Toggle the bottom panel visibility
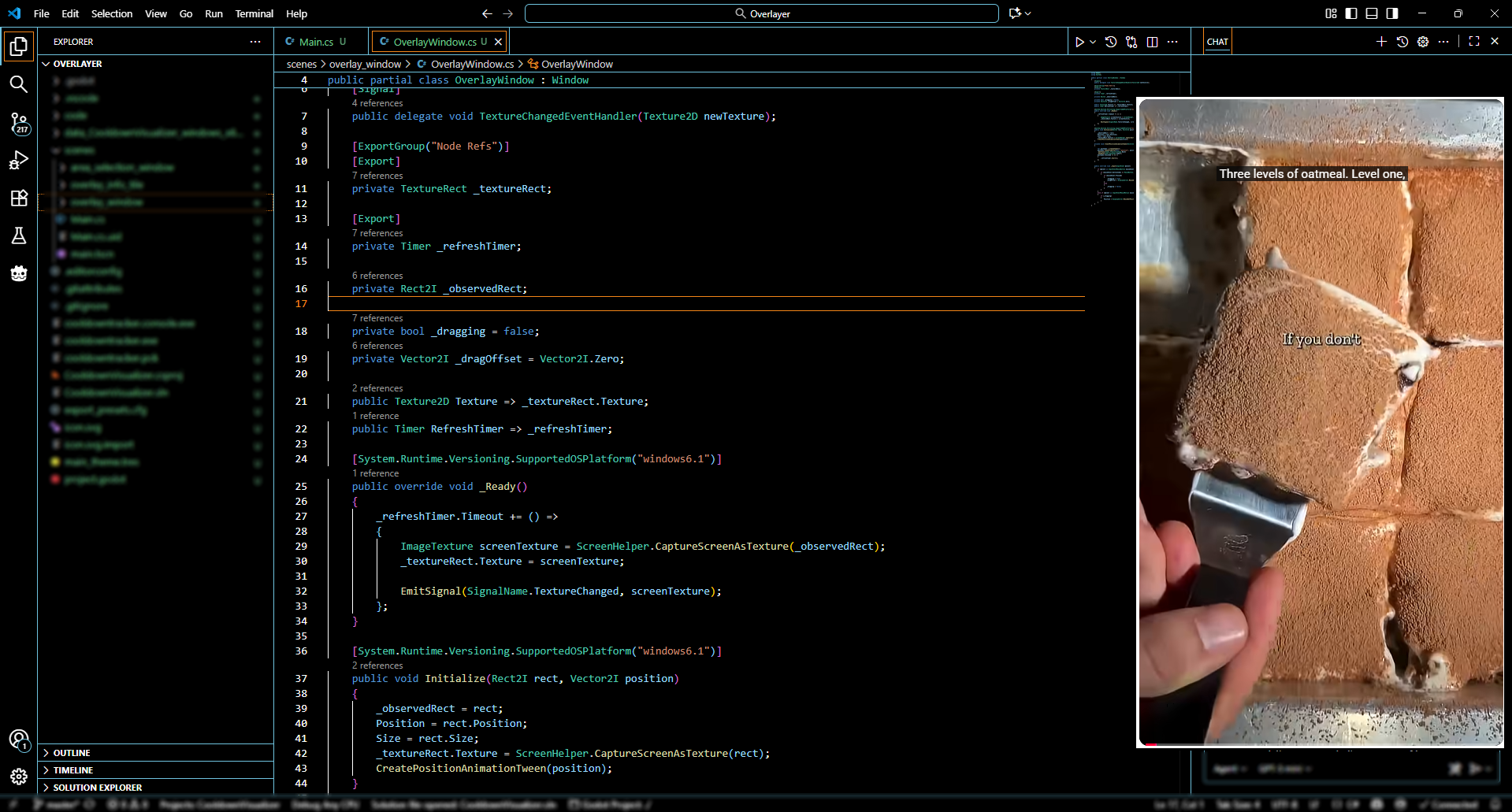This screenshot has height=812, width=1512. pos(1372,13)
